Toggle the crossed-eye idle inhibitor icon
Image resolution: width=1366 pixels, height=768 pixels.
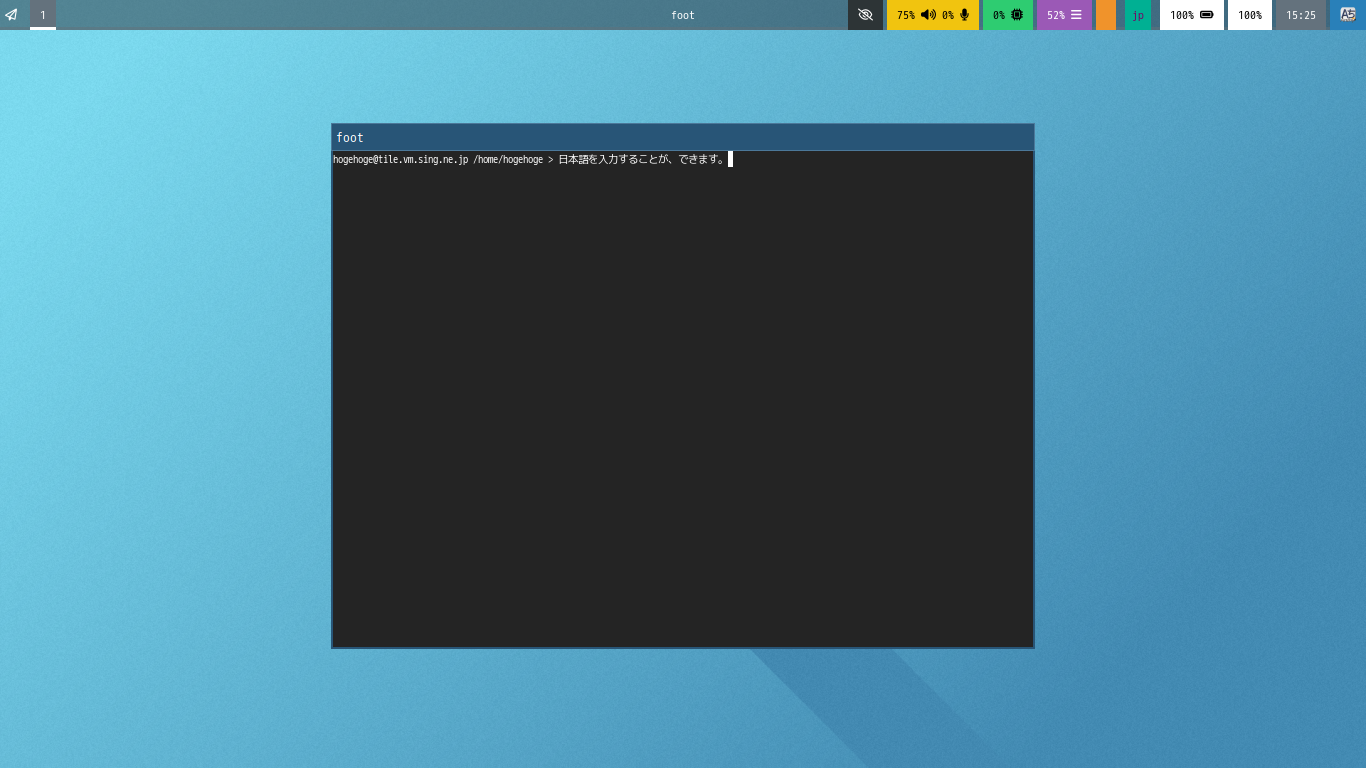(865, 15)
